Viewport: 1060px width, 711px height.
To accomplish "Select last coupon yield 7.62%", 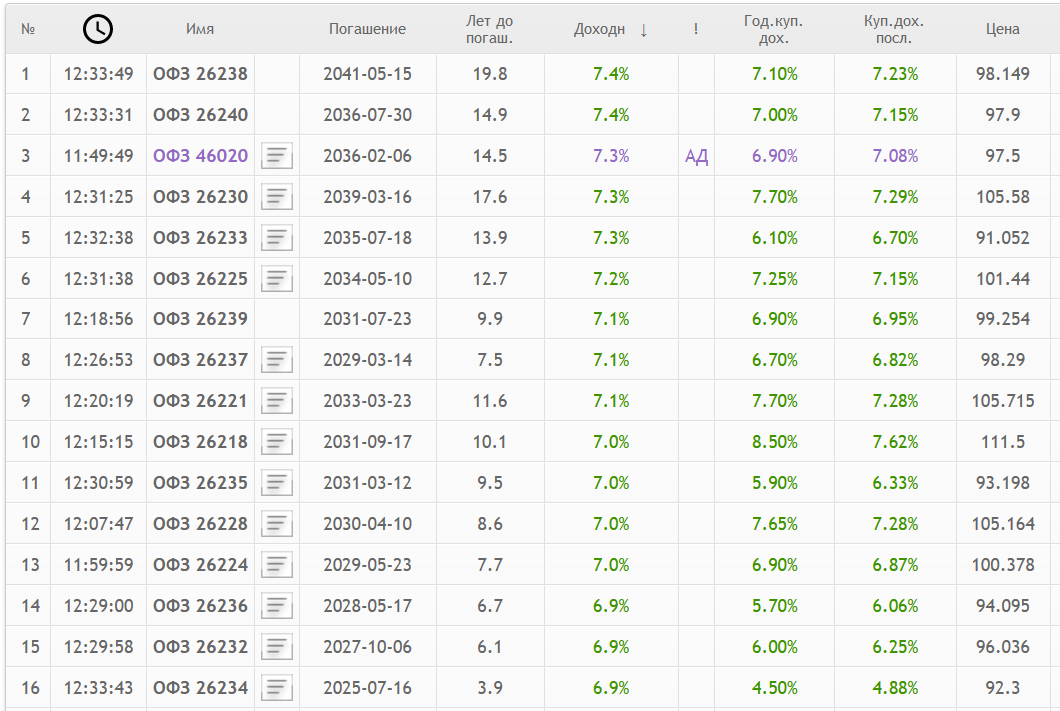I will [x=894, y=442].
